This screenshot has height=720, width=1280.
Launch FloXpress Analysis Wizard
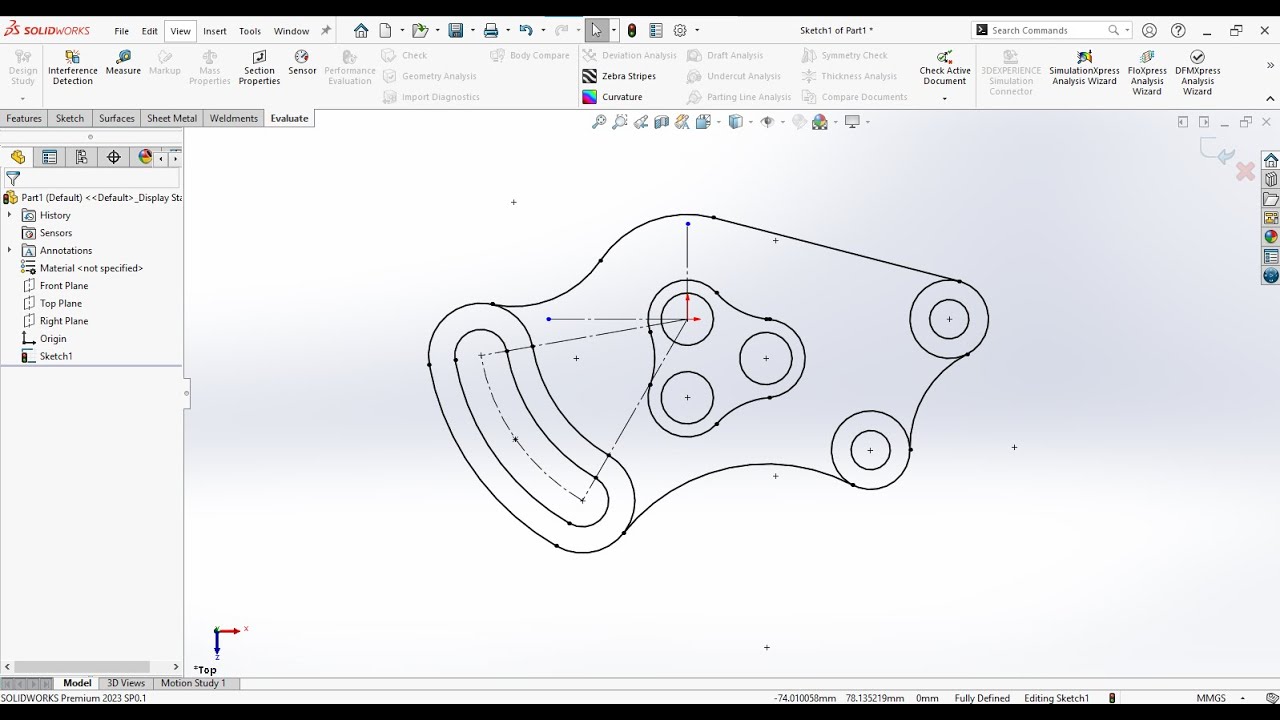click(x=1147, y=72)
